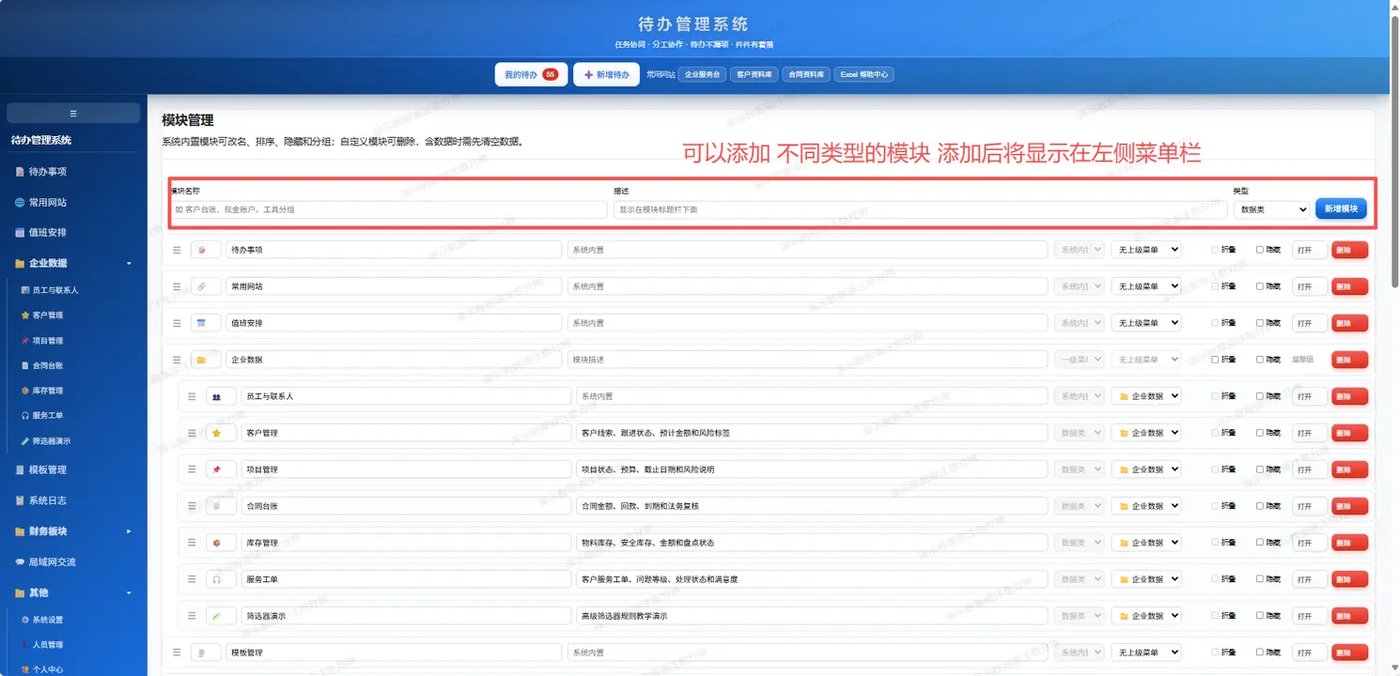
Task: Tick 隐藏 checkbox for 值班安排 row
Action: (x=1260, y=323)
